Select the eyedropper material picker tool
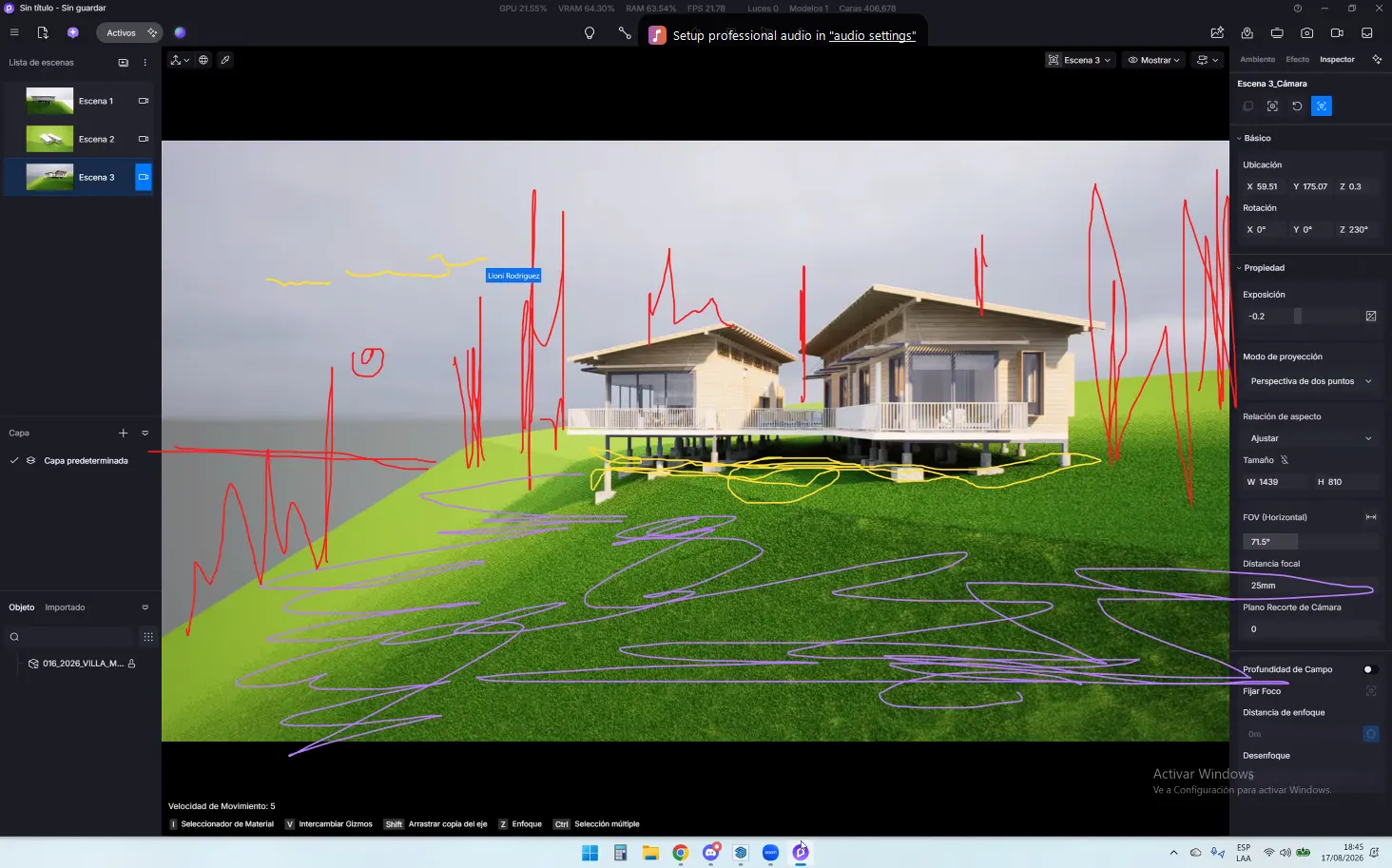1392x868 pixels. (225, 60)
